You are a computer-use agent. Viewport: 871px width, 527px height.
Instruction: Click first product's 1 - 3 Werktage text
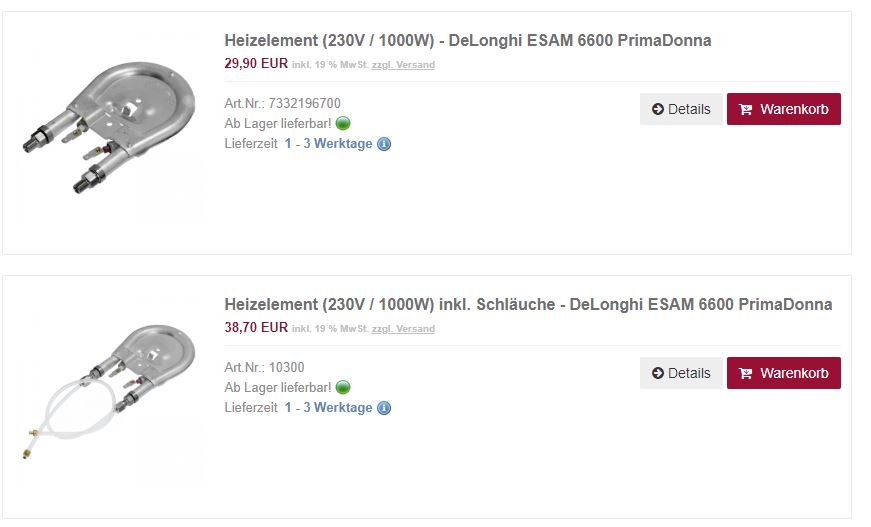pyautogui.click(x=328, y=144)
